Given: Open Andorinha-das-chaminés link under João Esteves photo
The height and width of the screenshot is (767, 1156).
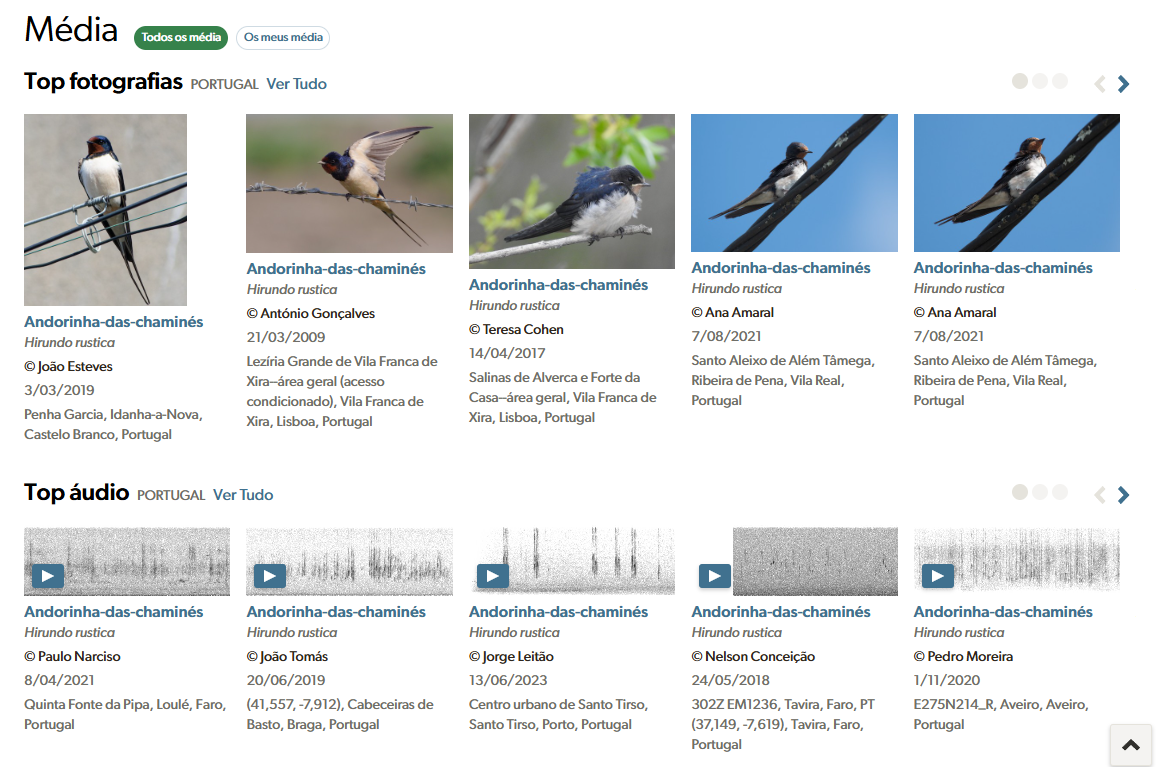Looking at the screenshot, I should (x=114, y=322).
